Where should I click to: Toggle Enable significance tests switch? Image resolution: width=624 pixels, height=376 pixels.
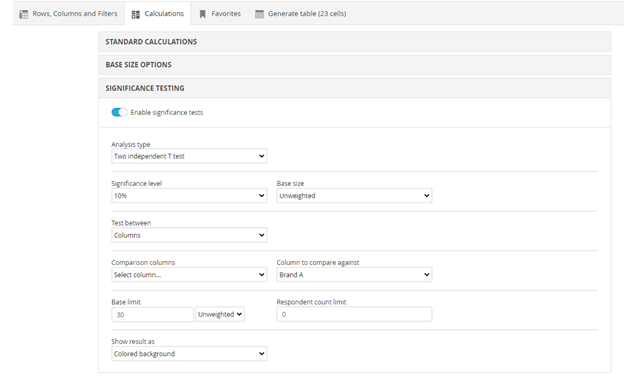[x=119, y=113]
